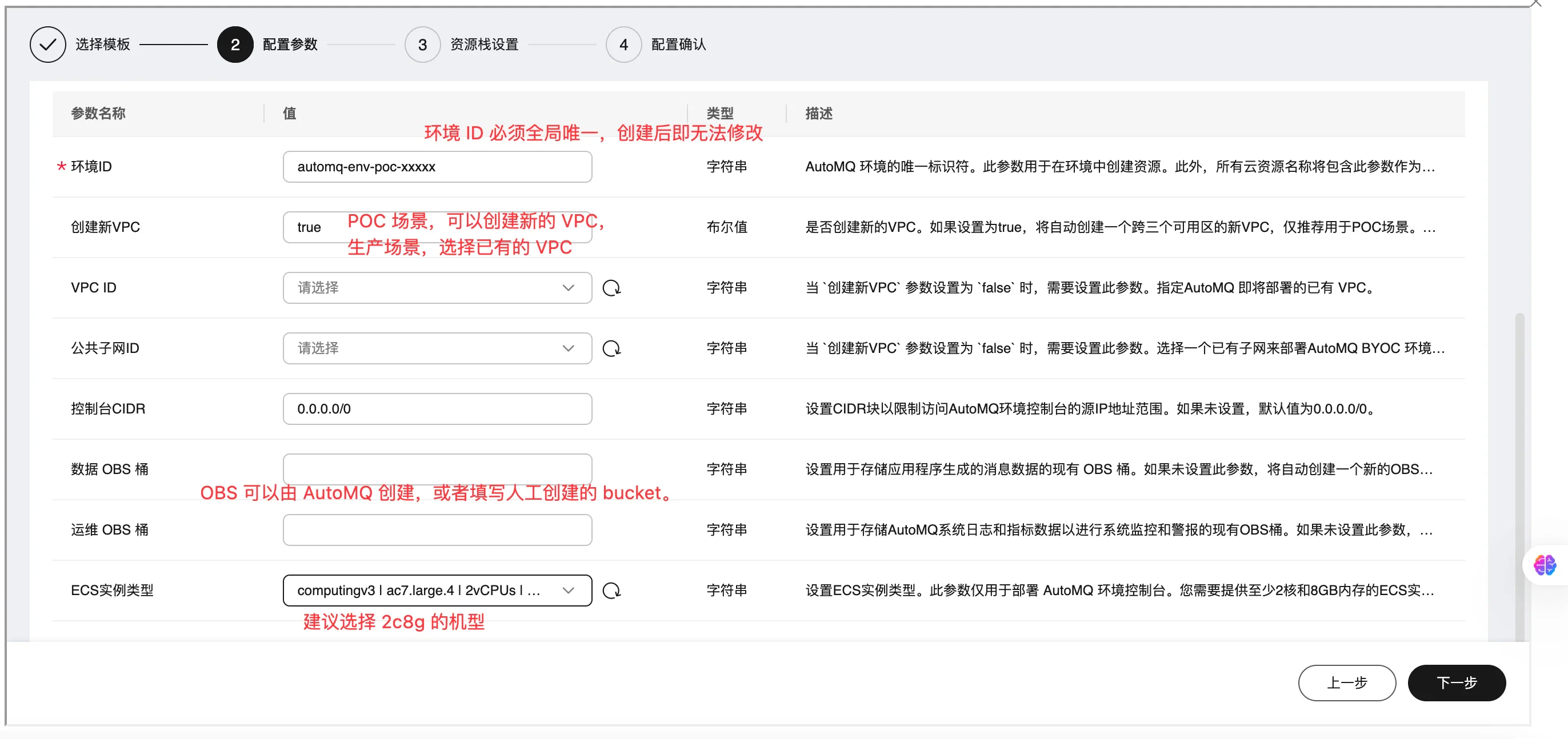Click step 4 circle icon
The width and height of the screenshot is (1568, 739).
coord(623,45)
